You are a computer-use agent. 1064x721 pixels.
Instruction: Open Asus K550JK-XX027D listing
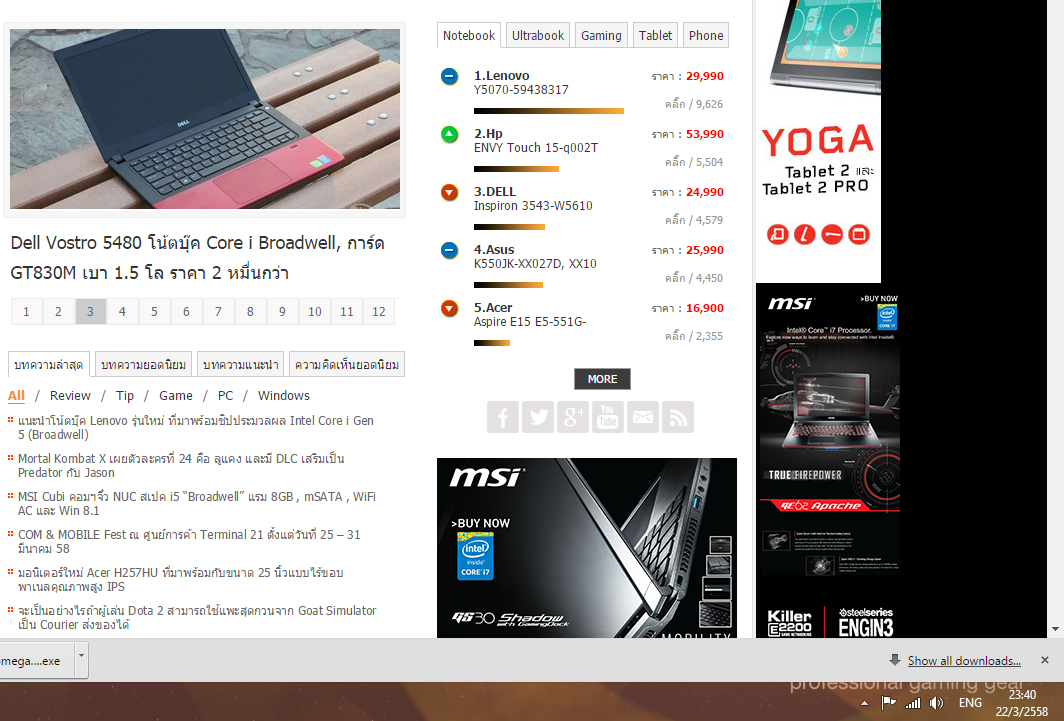tap(535, 256)
